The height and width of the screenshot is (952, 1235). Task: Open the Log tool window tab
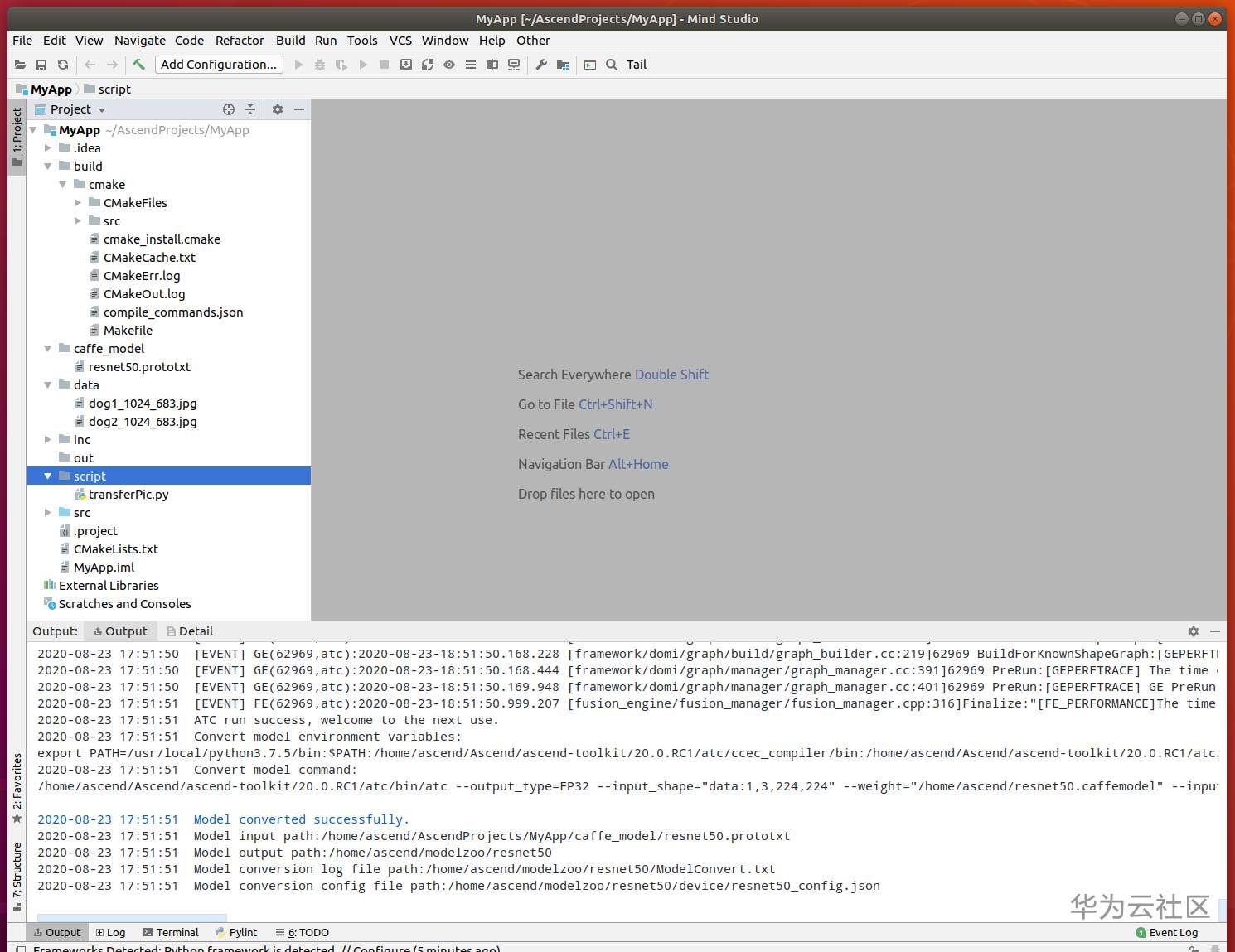click(111, 932)
